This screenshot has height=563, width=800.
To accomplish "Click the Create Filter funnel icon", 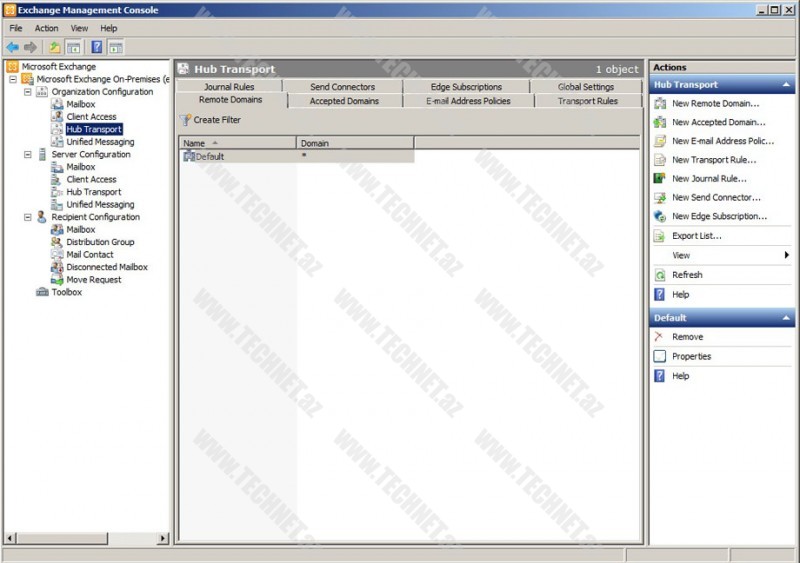I will (x=186, y=120).
